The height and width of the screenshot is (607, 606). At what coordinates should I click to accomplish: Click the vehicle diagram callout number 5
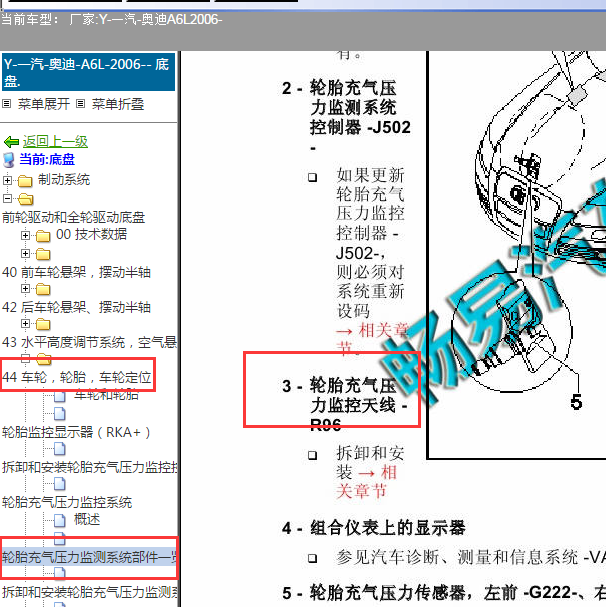(x=576, y=402)
